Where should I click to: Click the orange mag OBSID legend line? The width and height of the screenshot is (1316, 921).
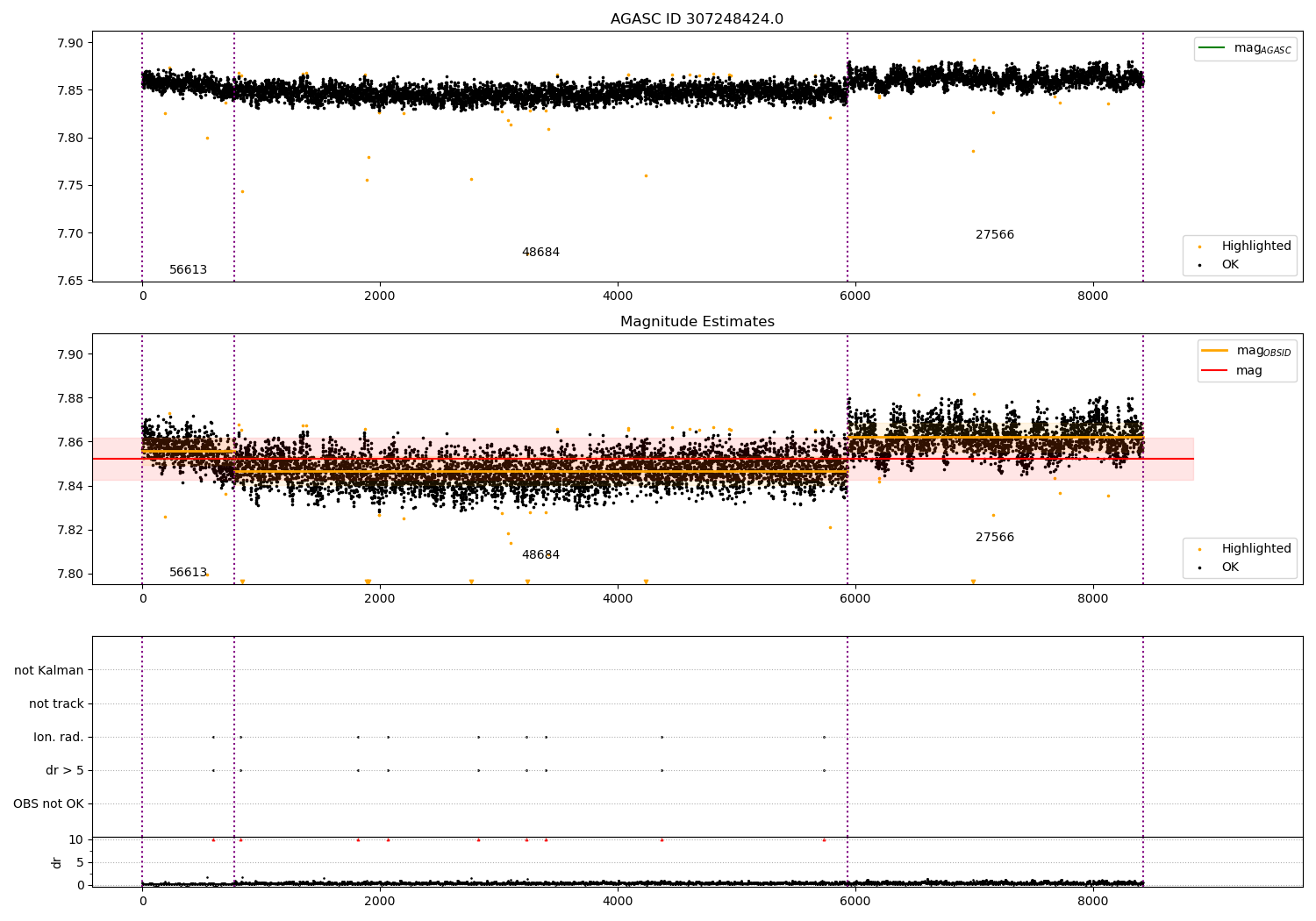pos(1214,351)
